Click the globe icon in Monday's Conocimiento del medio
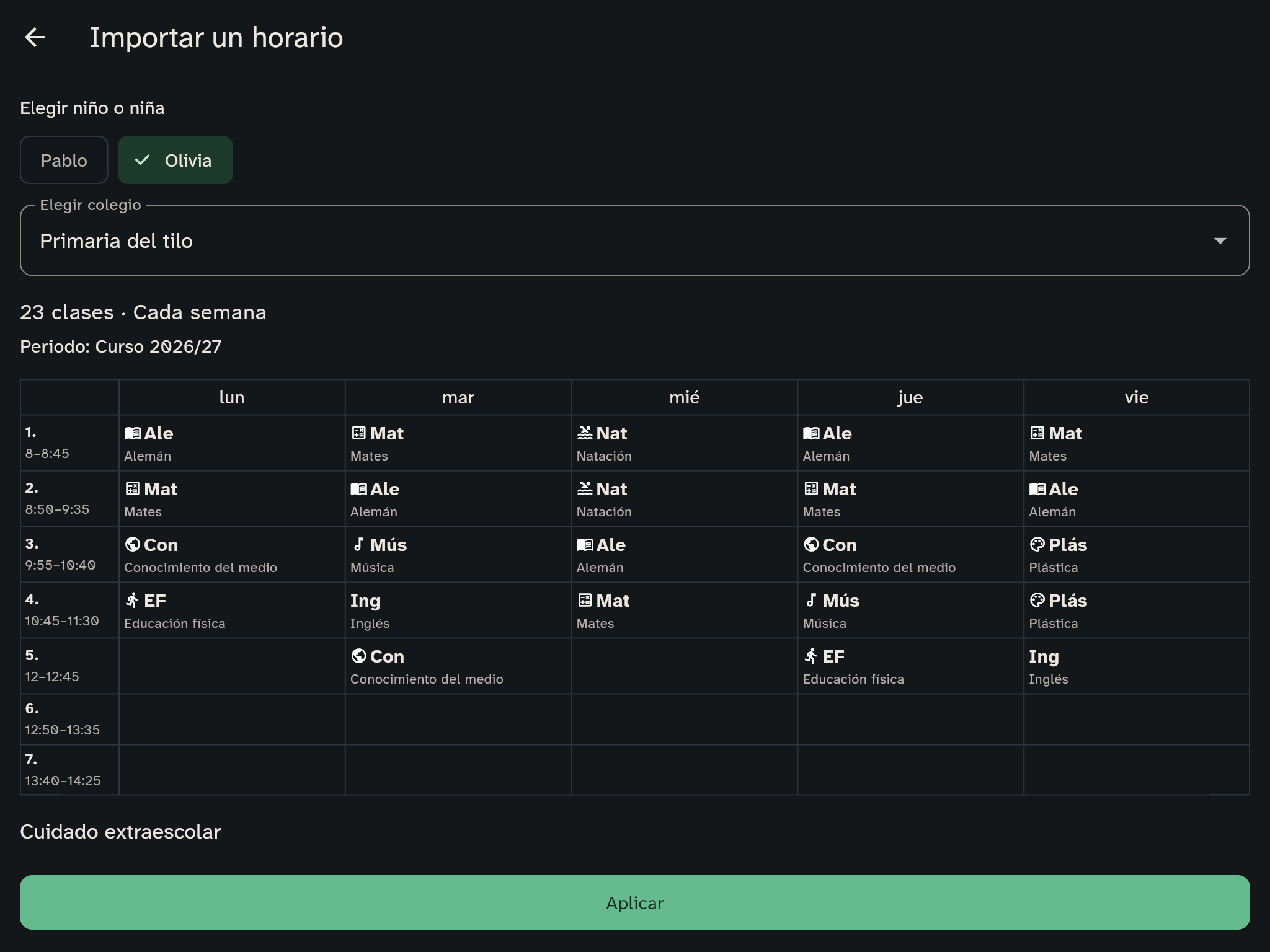Screen dimensions: 1270x952 point(132,544)
